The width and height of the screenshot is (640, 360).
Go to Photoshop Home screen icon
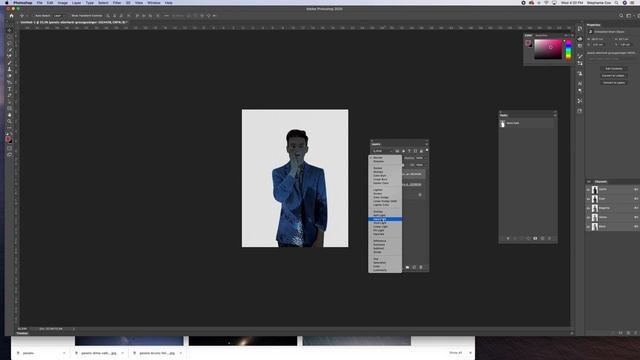11,16
